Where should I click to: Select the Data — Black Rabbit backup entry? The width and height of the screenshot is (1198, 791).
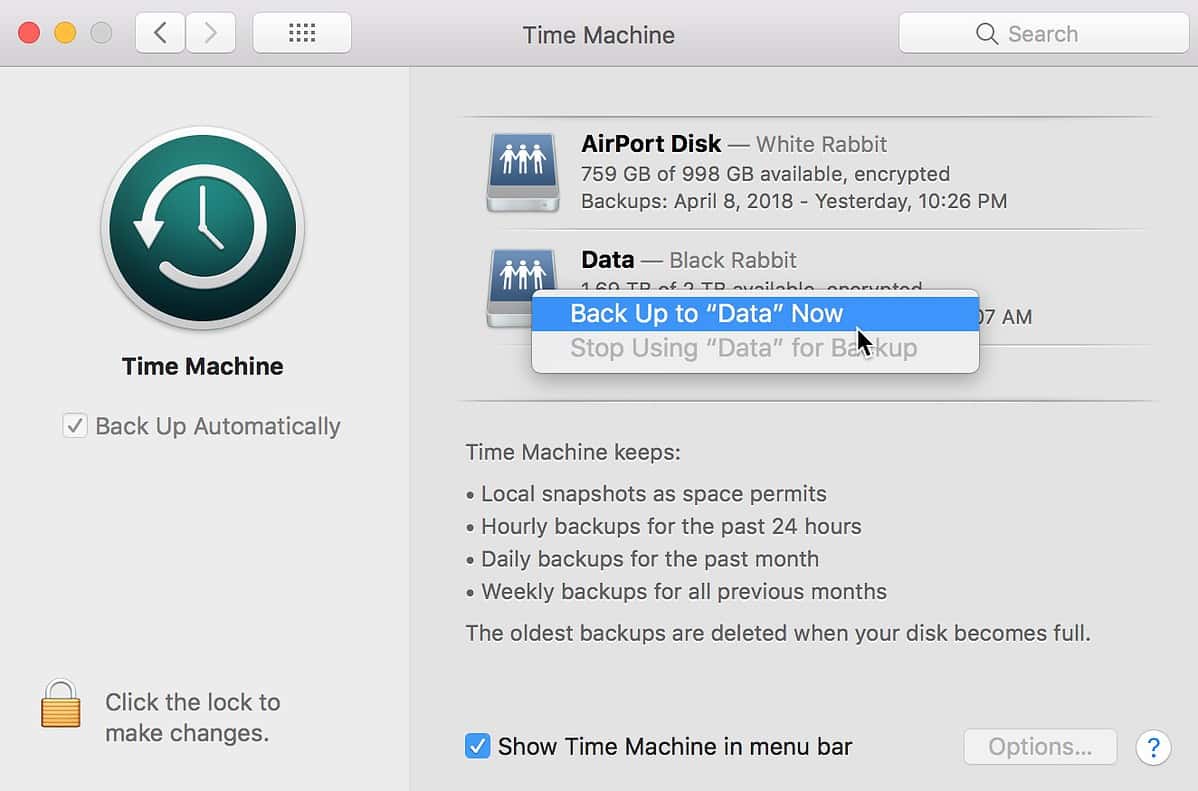(x=688, y=260)
